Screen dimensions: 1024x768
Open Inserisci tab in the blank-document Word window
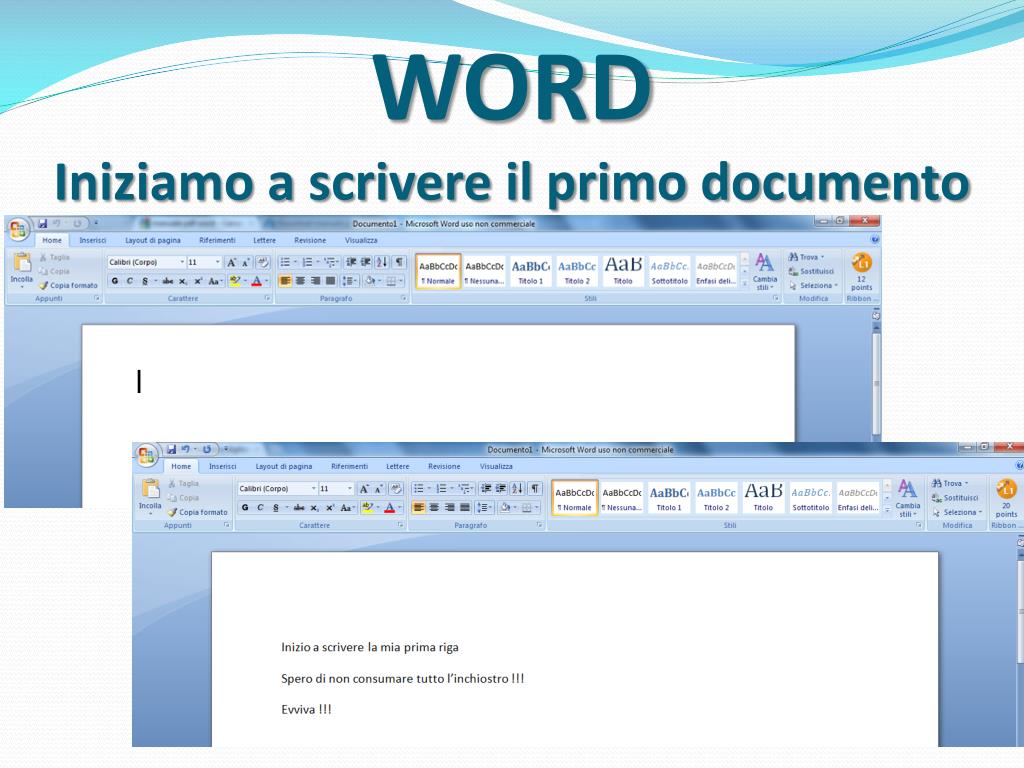[93, 240]
